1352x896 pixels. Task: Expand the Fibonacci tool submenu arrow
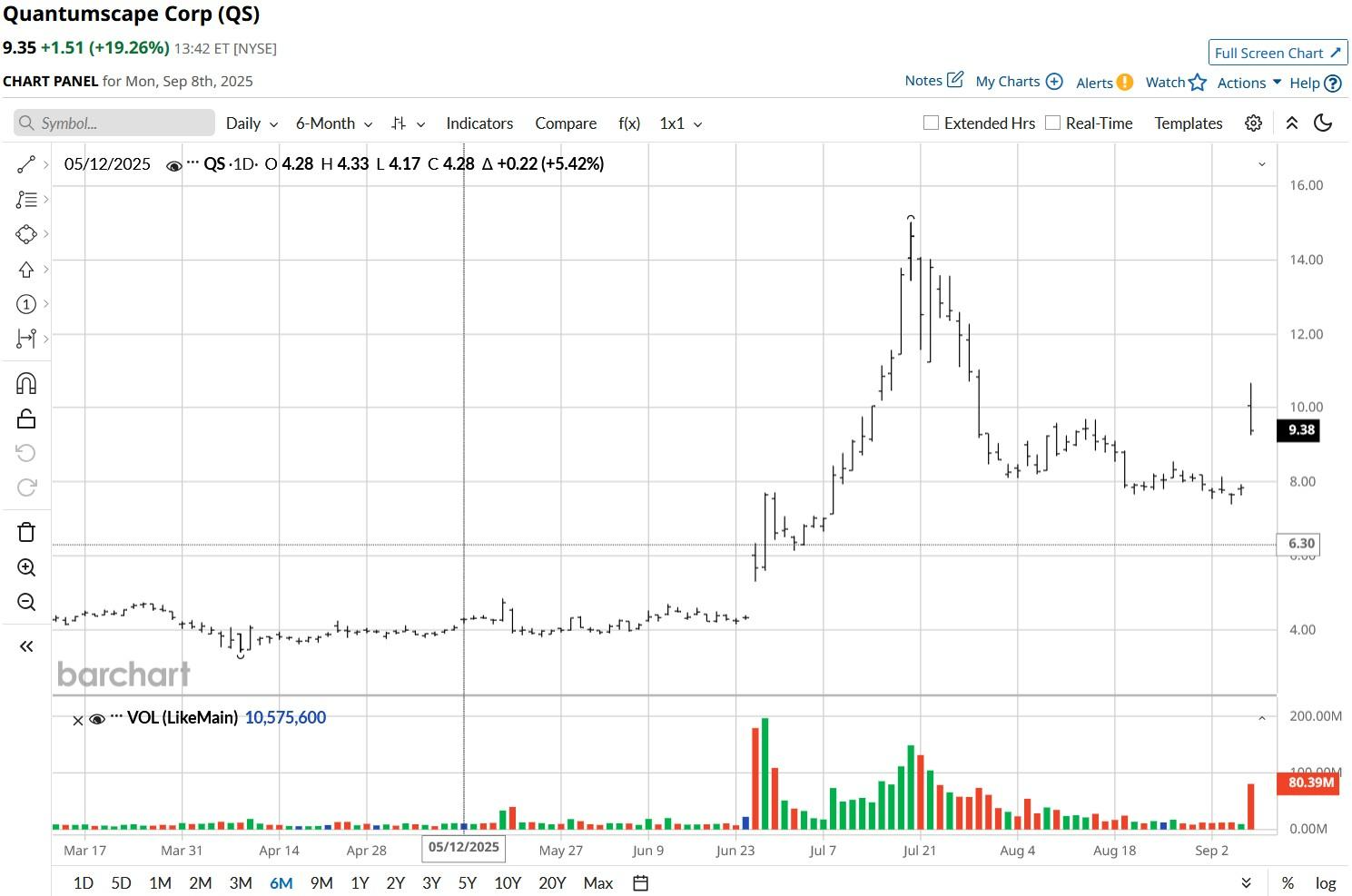tap(45, 199)
